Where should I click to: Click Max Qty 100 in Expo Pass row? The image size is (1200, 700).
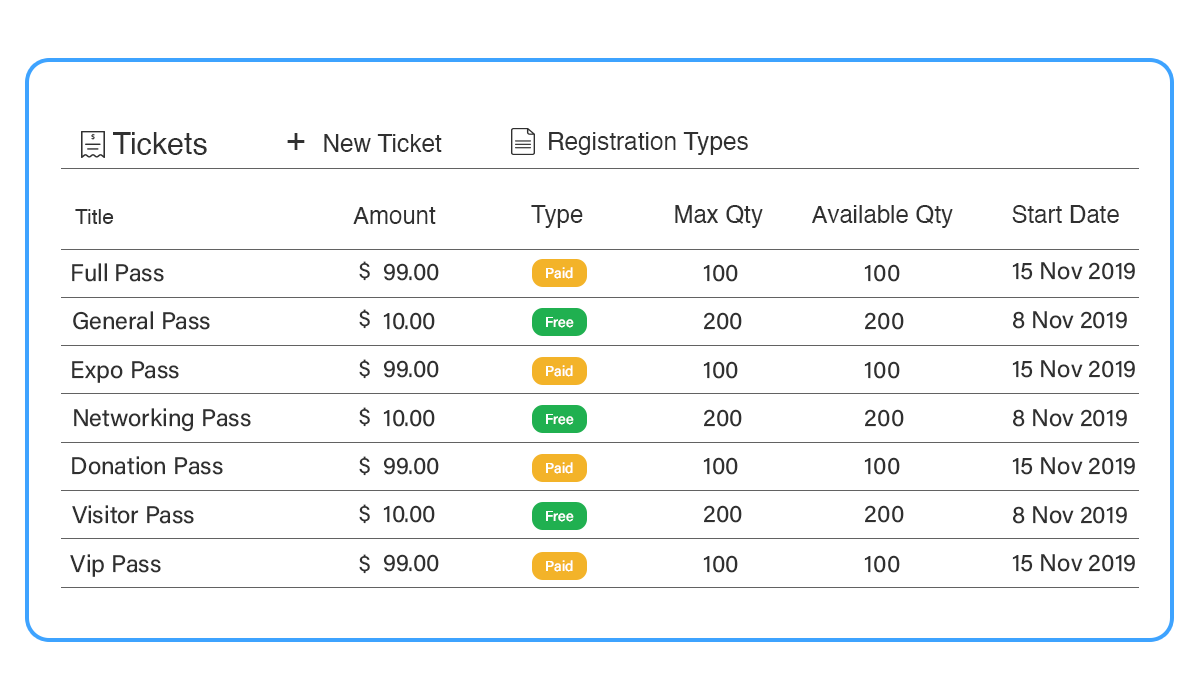pos(721,370)
